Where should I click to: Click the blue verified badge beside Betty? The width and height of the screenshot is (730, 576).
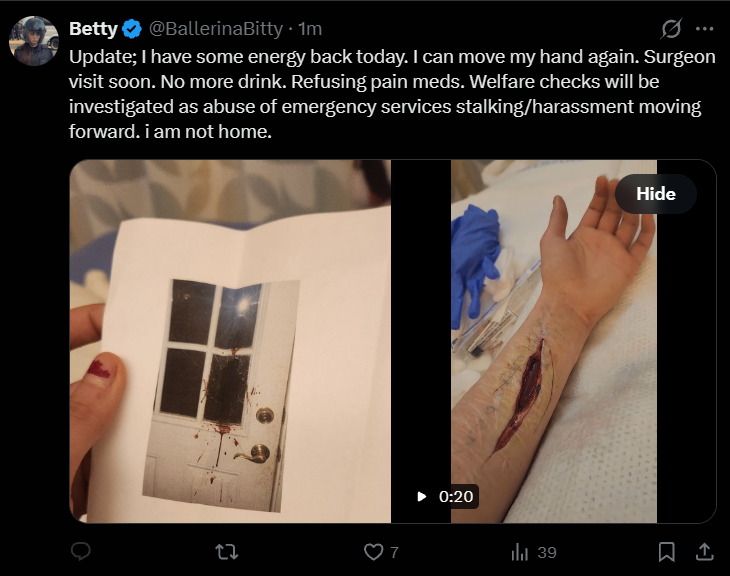(132, 29)
